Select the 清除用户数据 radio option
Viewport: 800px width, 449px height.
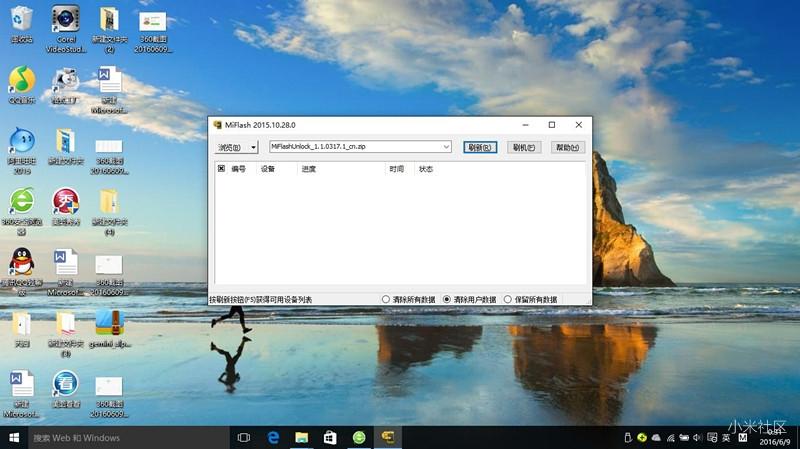447,299
